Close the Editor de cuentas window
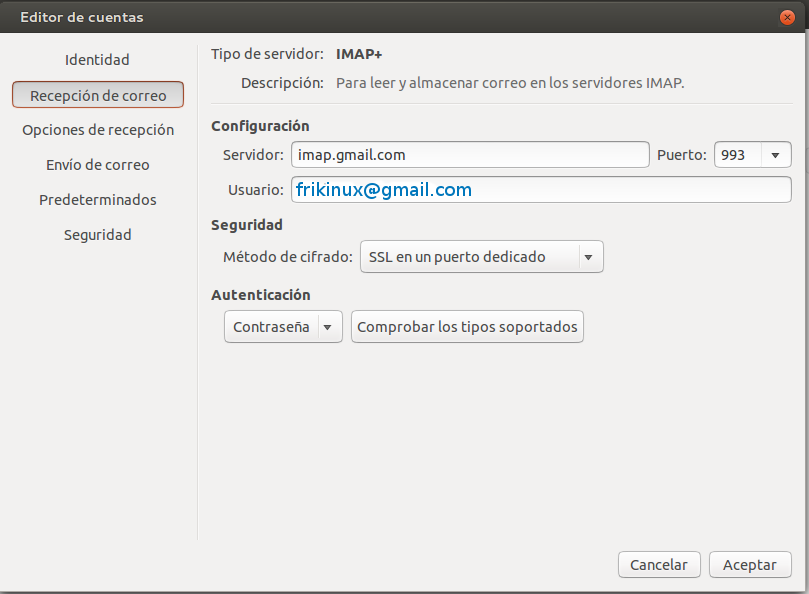 click(787, 18)
